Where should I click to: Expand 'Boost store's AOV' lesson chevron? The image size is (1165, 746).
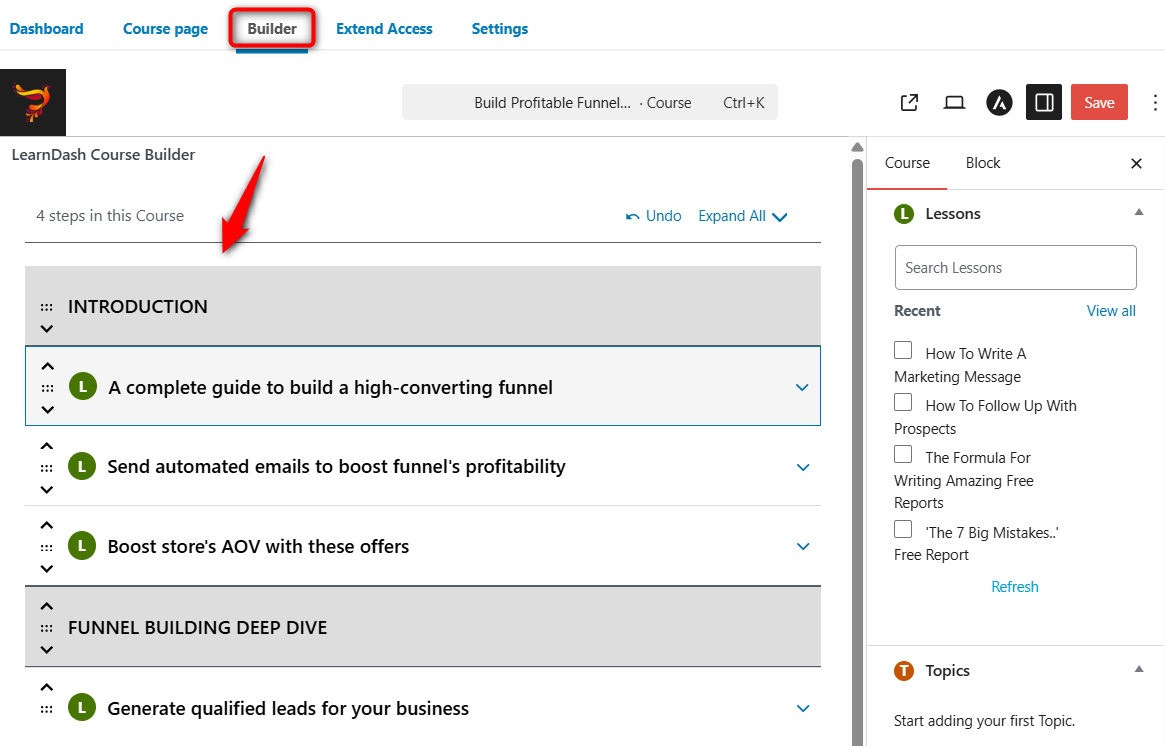pos(801,547)
